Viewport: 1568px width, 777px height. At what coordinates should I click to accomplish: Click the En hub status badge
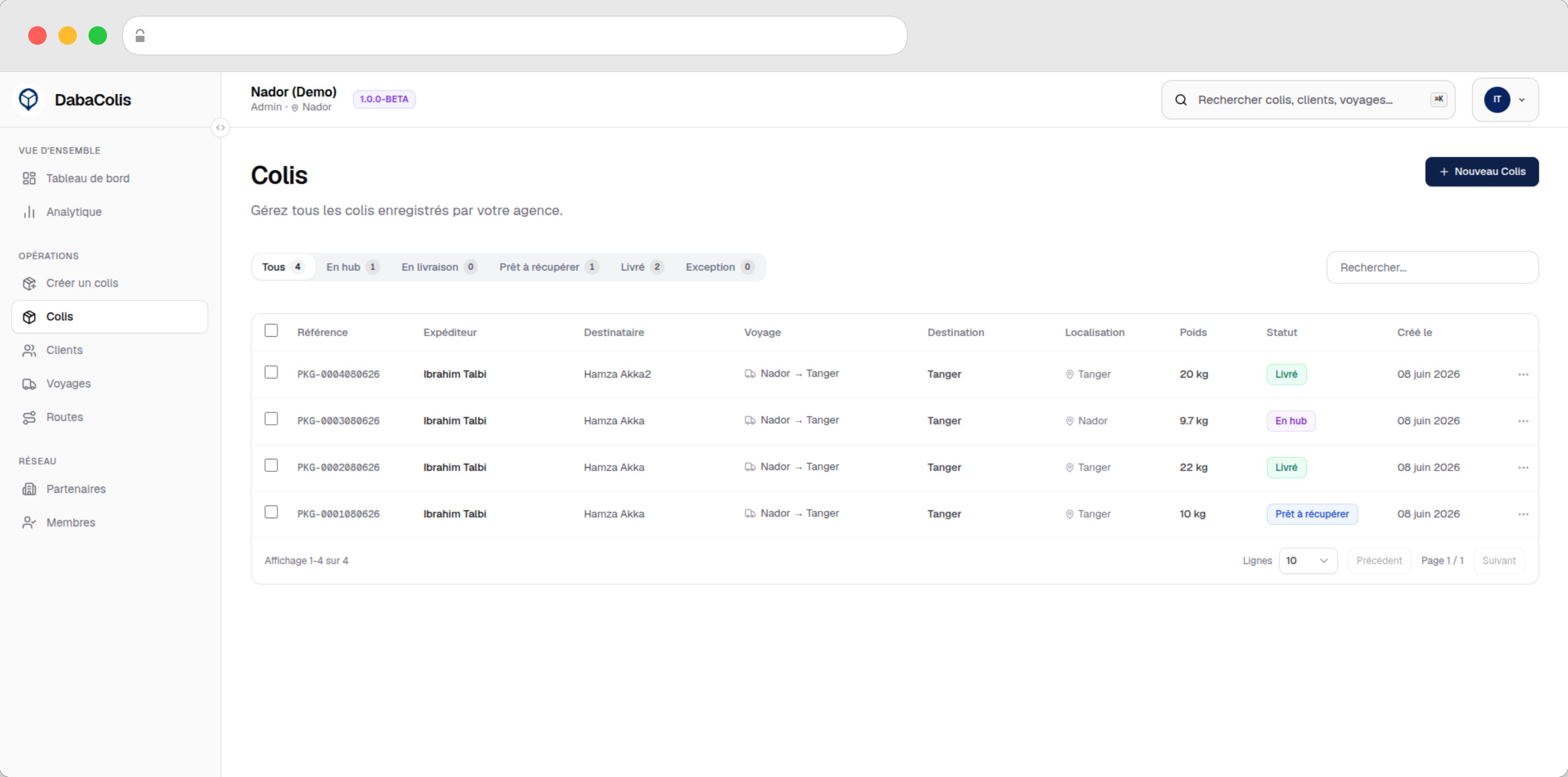coord(1290,421)
